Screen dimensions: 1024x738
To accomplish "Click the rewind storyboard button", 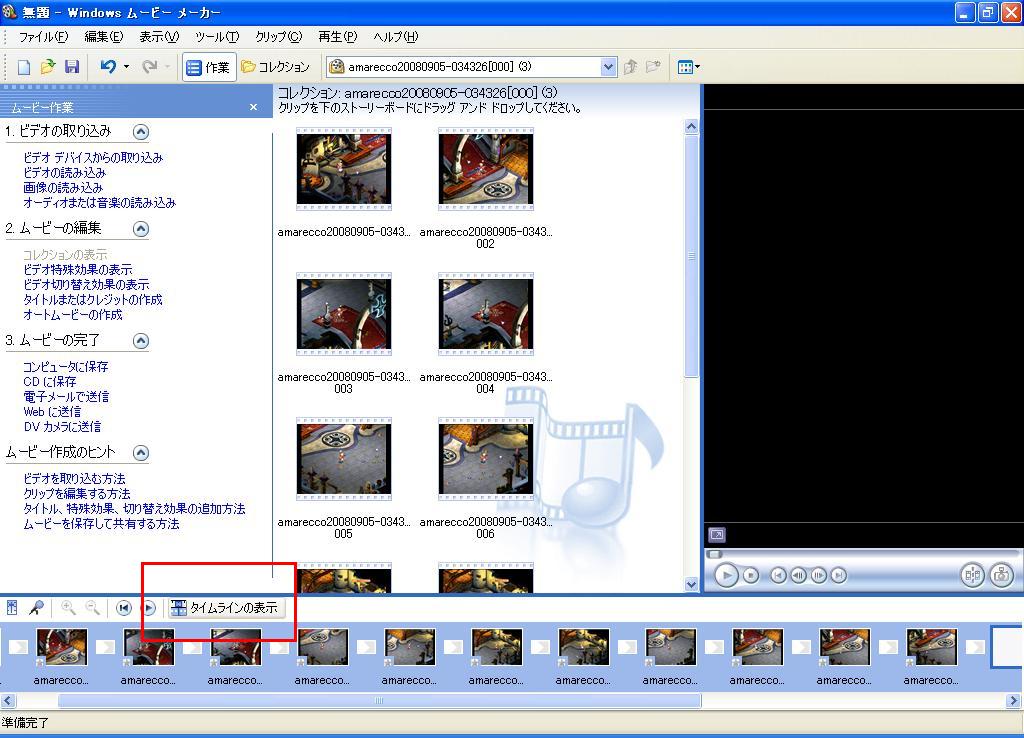I will 123,608.
